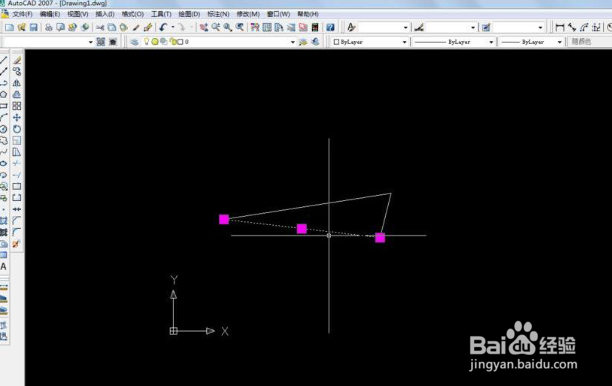Click the Table Style icon
This screenshot has height=386, width=612.
coord(486,27)
